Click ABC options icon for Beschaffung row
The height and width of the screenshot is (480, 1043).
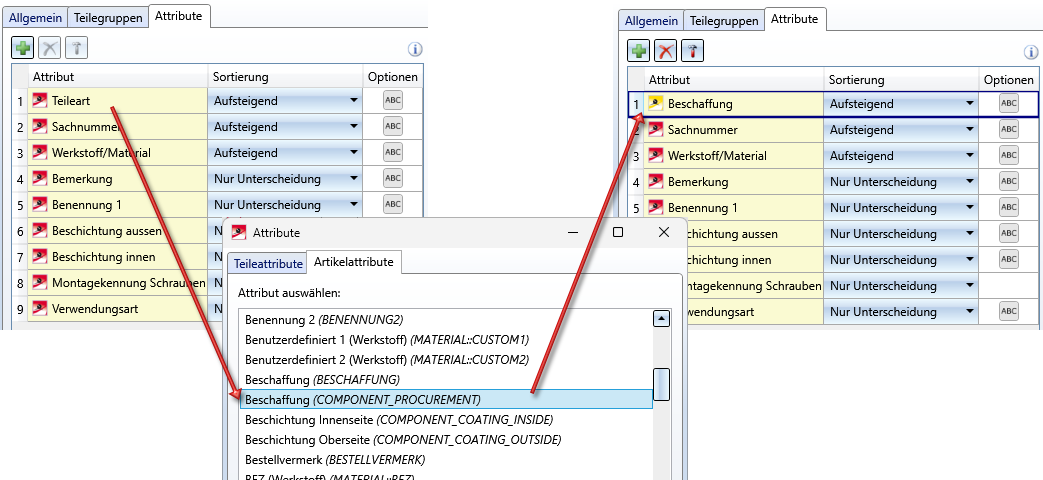[1008, 104]
